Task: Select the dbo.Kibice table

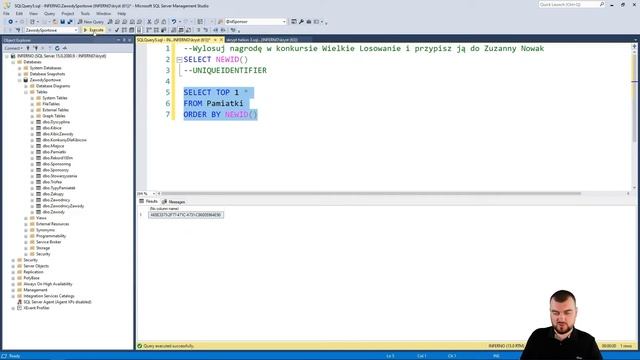Action: (52, 128)
